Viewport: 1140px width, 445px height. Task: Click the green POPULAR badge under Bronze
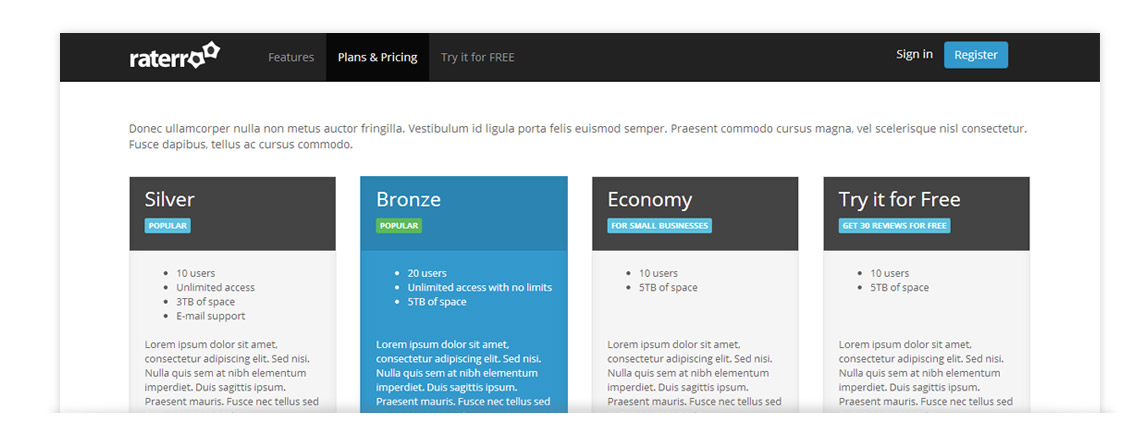(399, 226)
